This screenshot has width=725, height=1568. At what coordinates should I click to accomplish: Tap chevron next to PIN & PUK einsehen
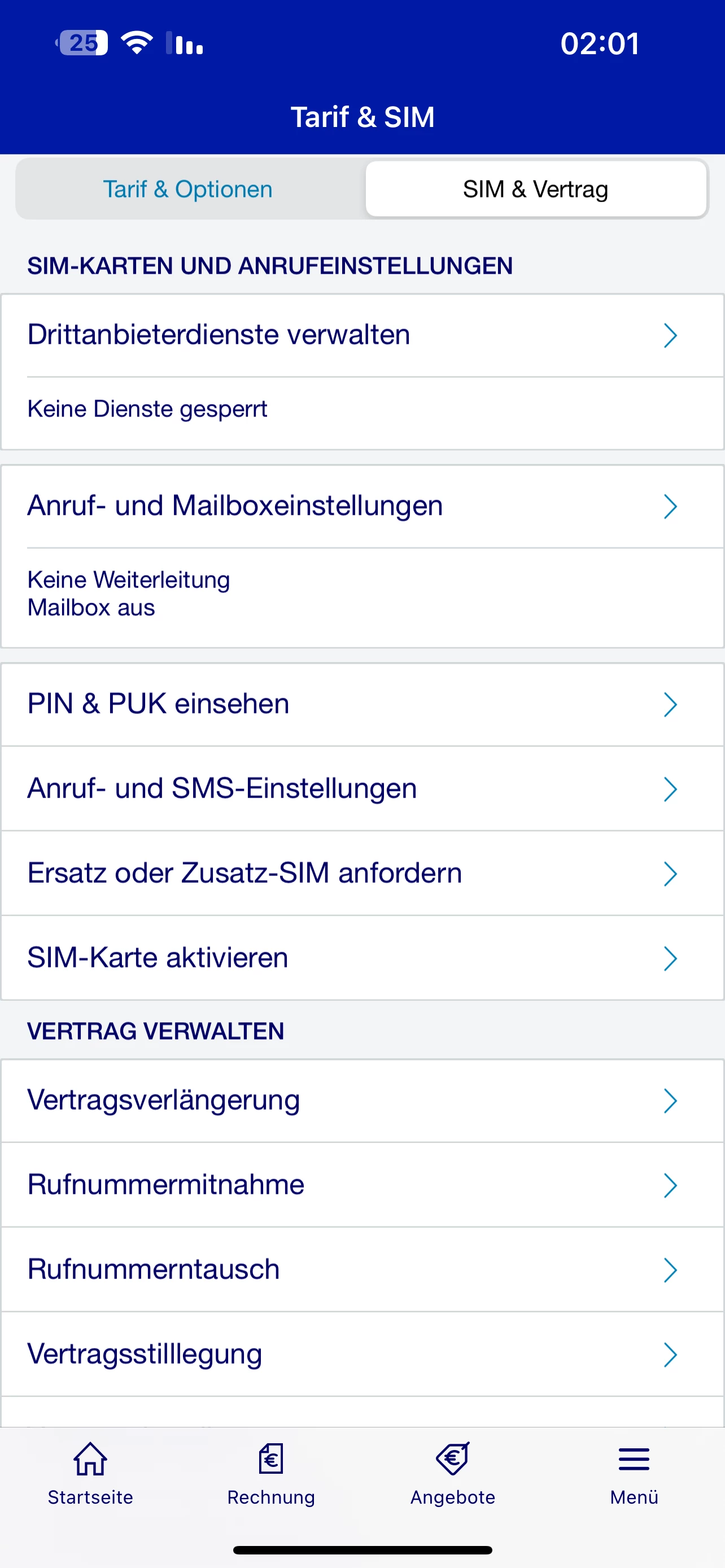coord(670,705)
